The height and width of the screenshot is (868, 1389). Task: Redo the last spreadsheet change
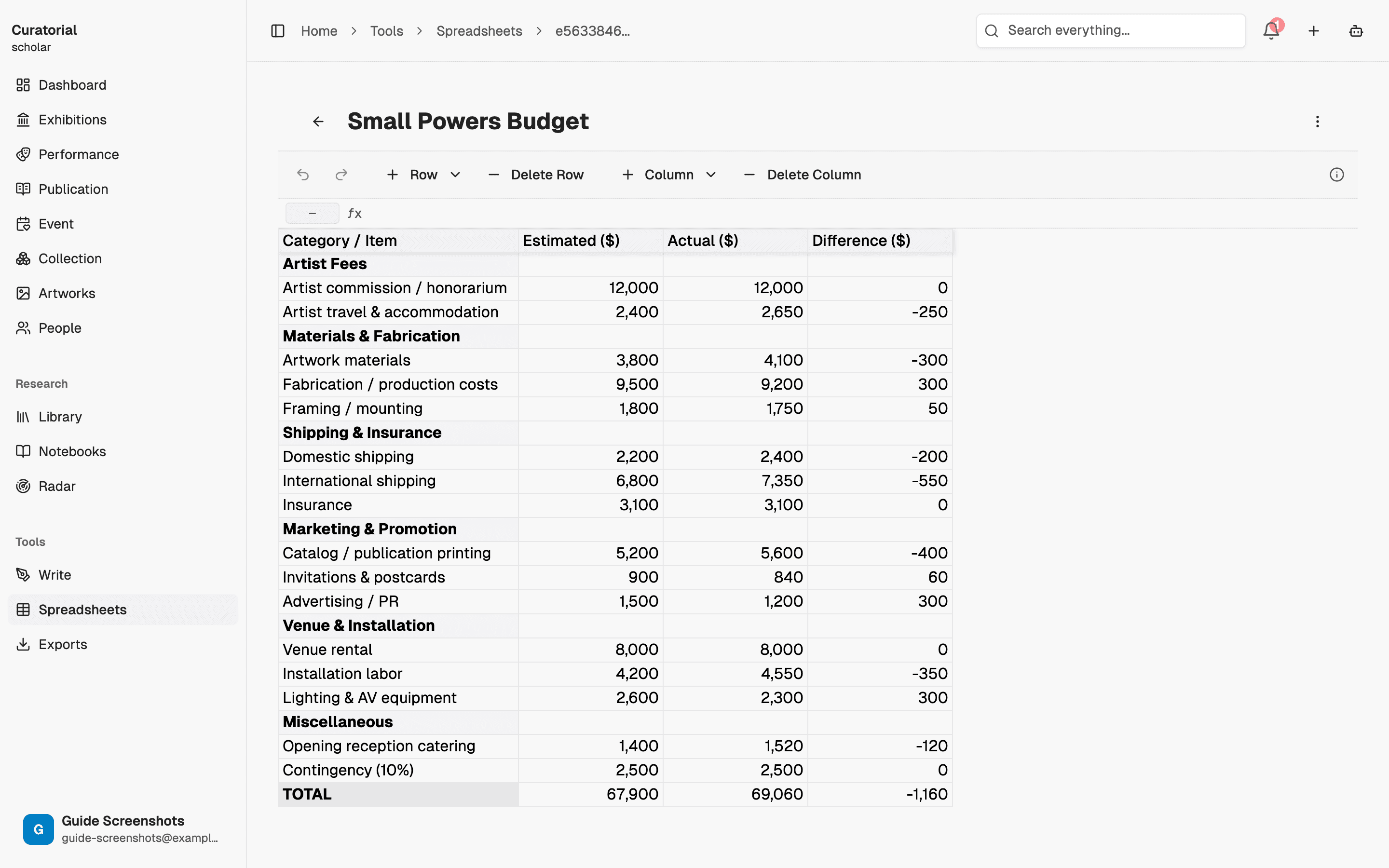click(x=341, y=175)
